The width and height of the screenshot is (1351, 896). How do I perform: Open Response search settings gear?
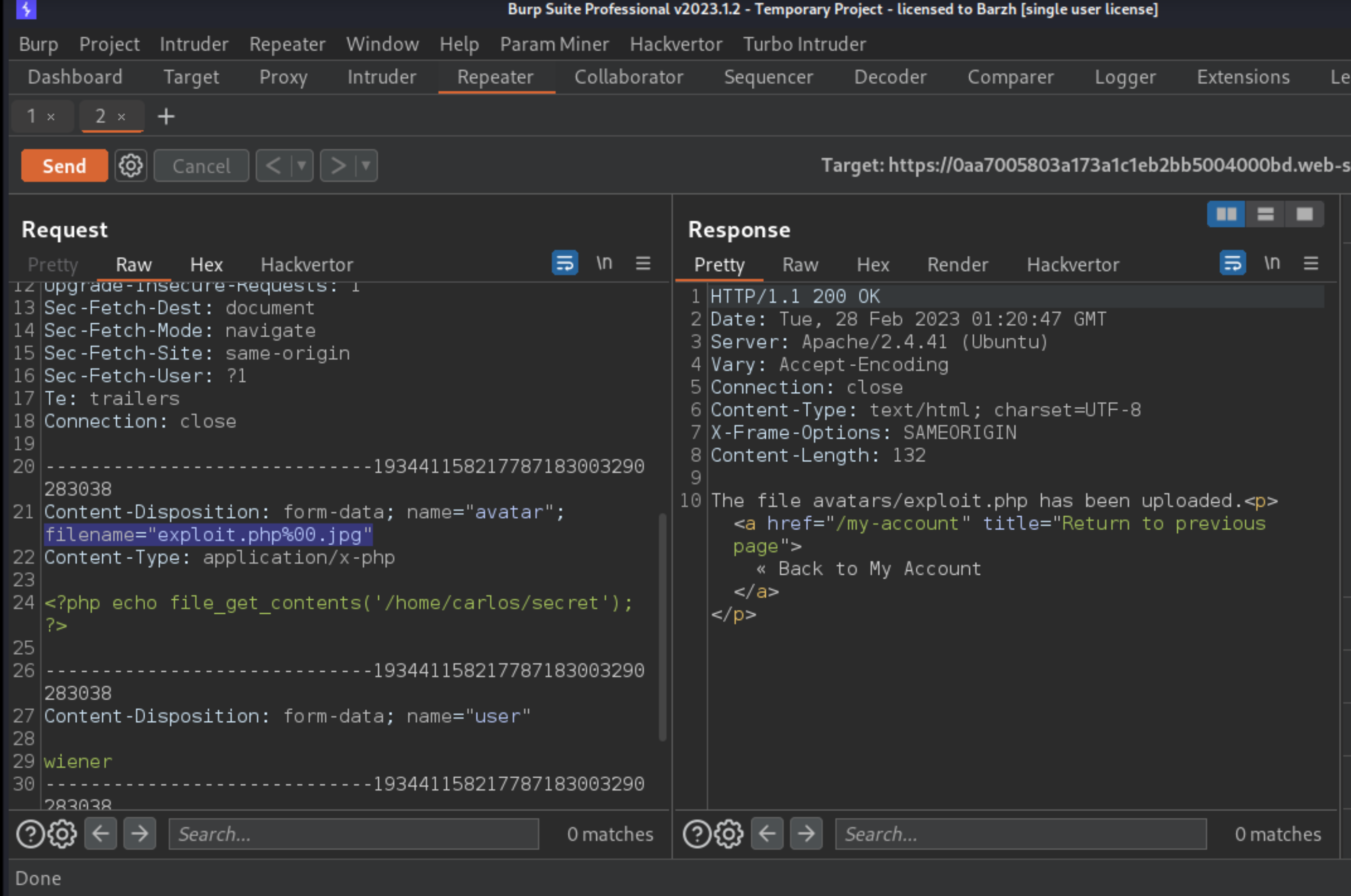point(729,834)
